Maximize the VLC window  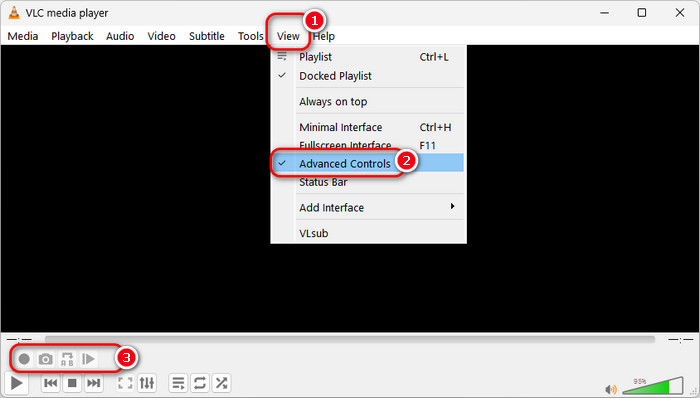click(642, 13)
